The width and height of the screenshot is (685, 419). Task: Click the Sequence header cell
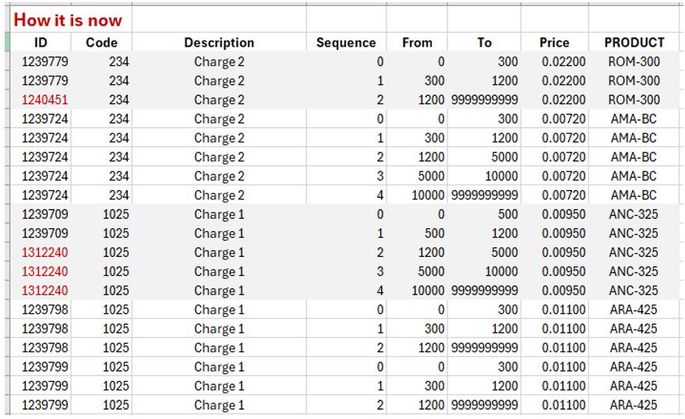(x=346, y=43)
